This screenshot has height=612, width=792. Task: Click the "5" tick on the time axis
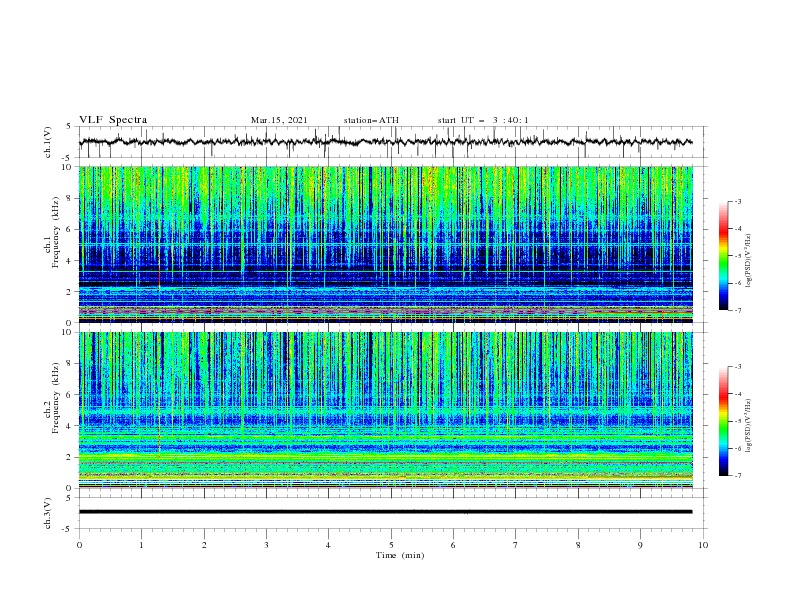click(x=391, y=545)
